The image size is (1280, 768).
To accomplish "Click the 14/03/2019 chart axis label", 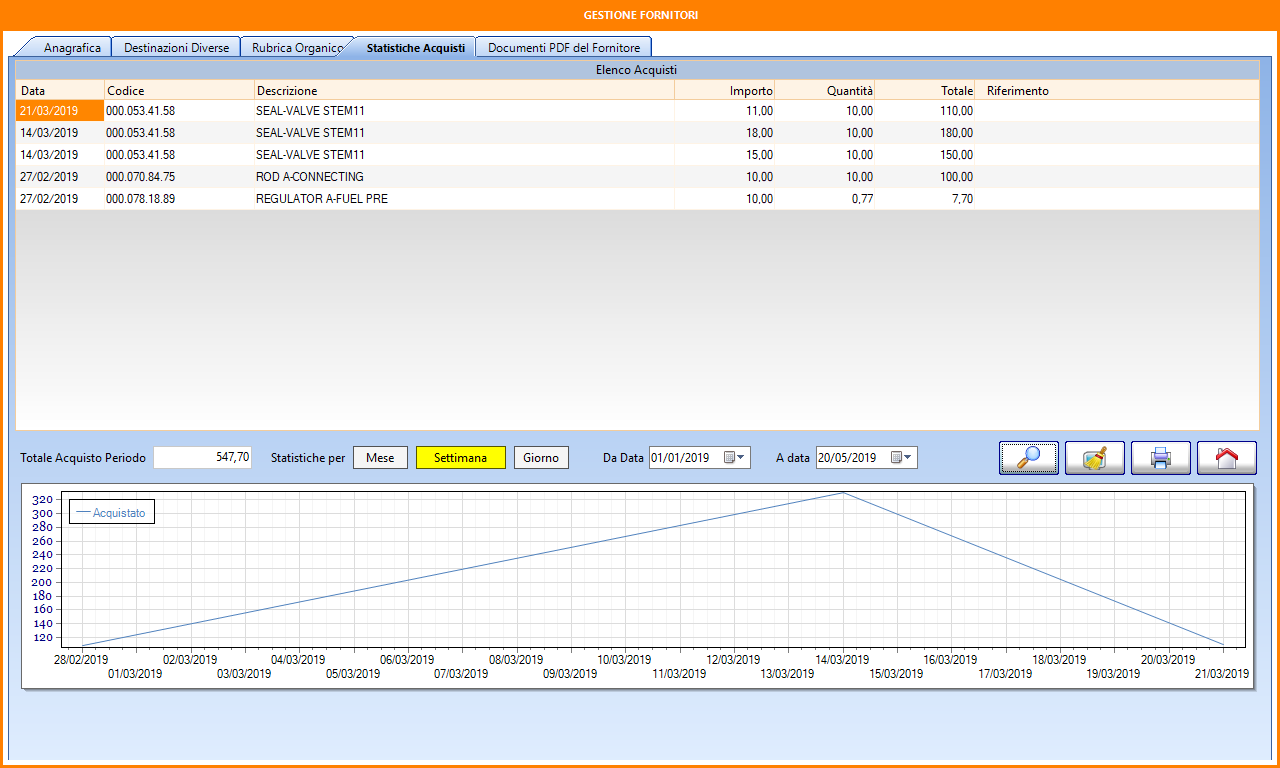I will pyautogui.click(x=842, y=660).
